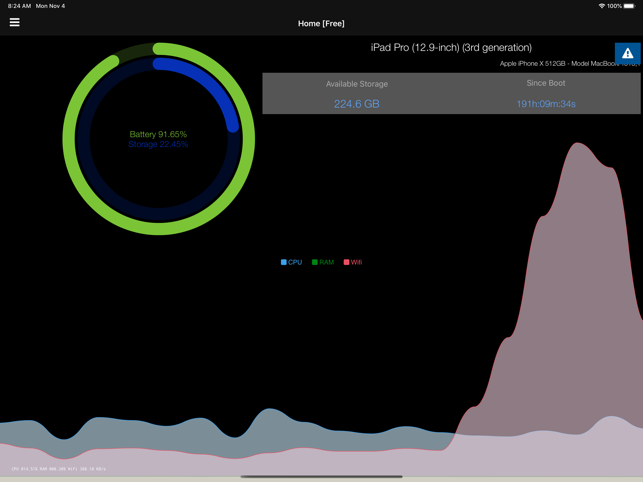The width and height of the screenshot is (643, 482).
Task: Click the 224.6 GB storage value
Action: point(357,103)
